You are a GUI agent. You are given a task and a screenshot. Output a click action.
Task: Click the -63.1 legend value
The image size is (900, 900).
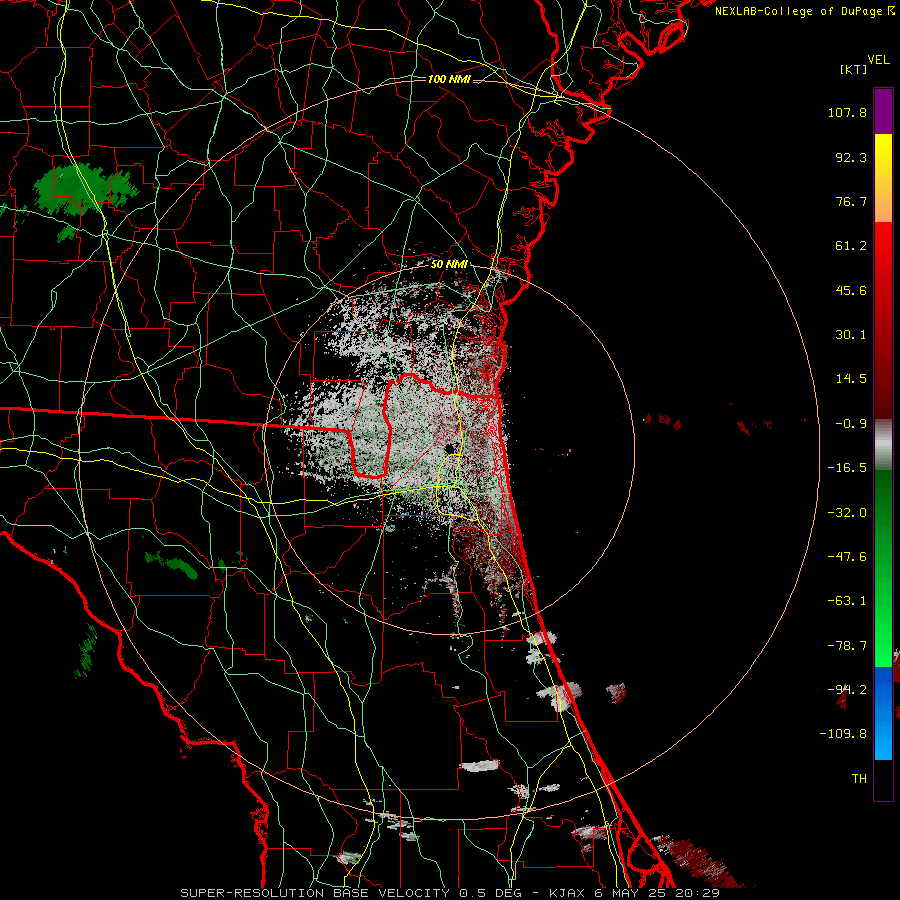point(847,601)
